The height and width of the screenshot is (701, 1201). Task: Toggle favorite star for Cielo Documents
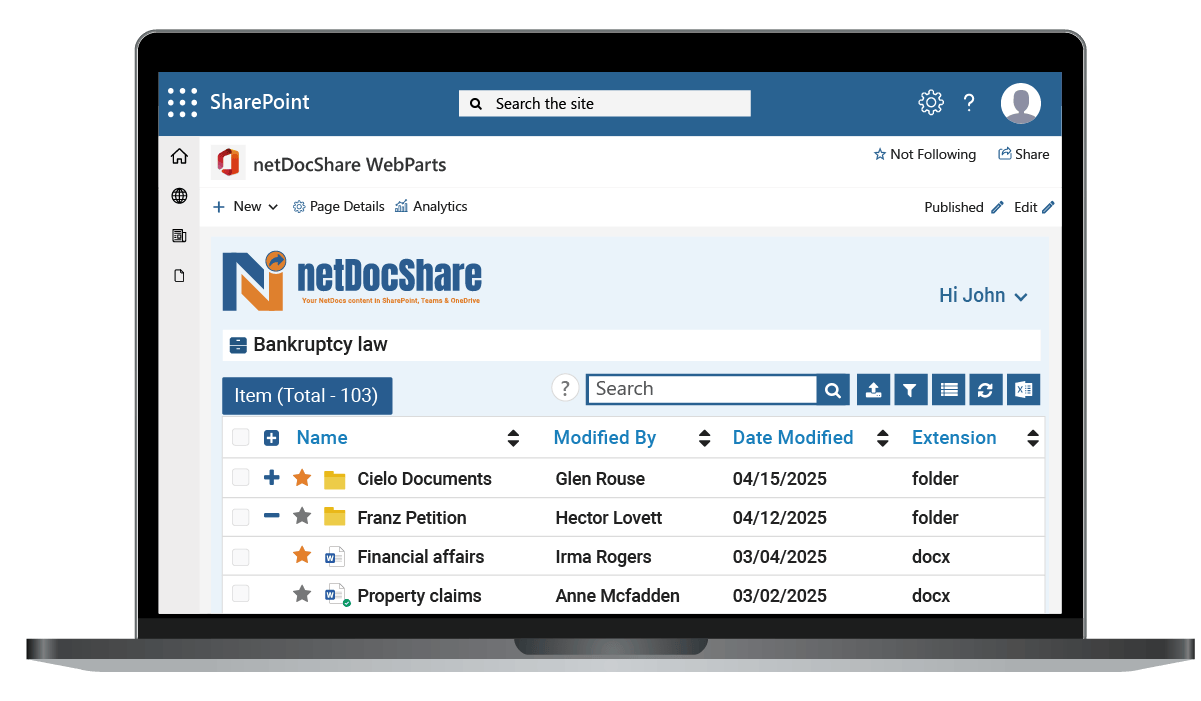point(302,478)
